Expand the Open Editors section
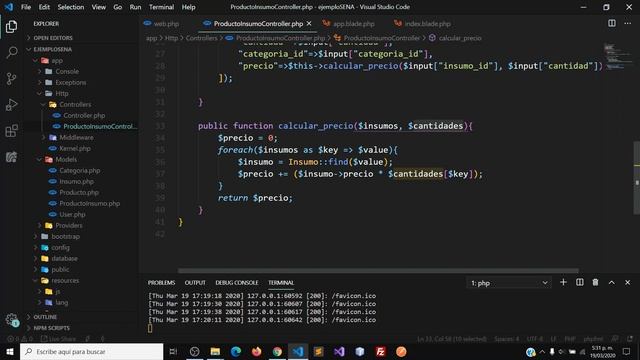The width and height of the screenshot is (640, 360). point(81,38)
